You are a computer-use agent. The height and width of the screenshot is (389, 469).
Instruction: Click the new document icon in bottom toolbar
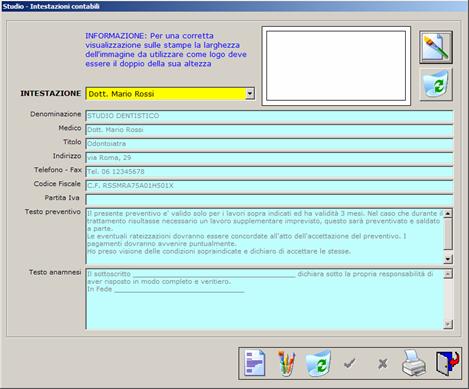(x=255, y=363)
